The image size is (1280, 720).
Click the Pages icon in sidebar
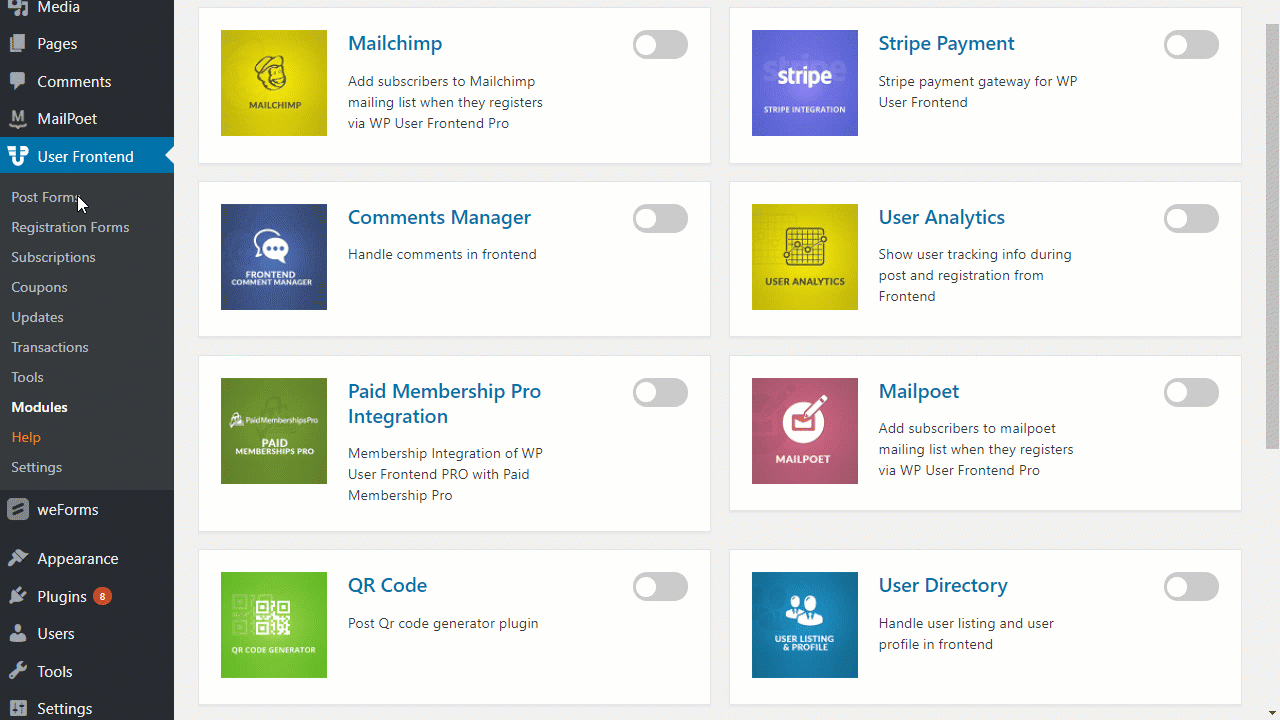click(18, 44)
